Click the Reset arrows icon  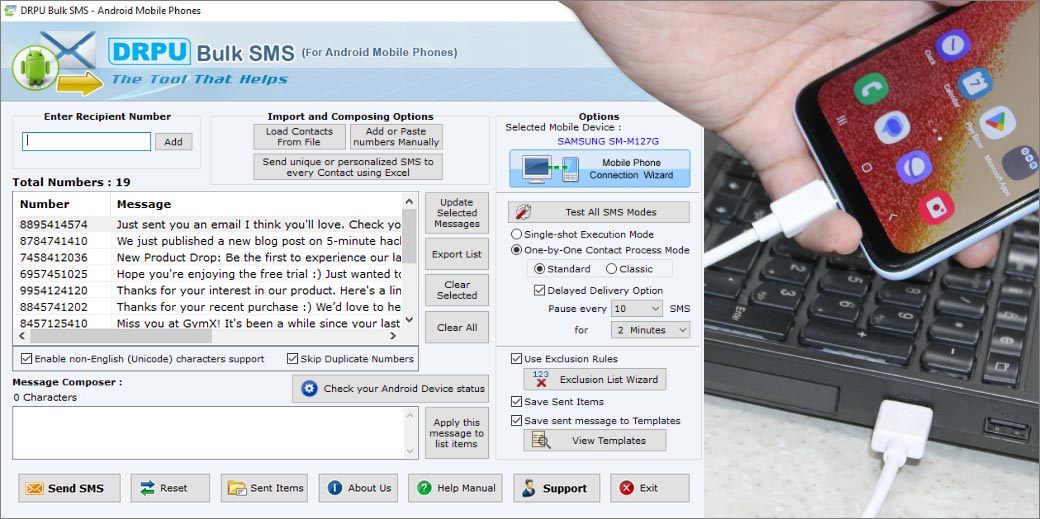pos(147,488)
